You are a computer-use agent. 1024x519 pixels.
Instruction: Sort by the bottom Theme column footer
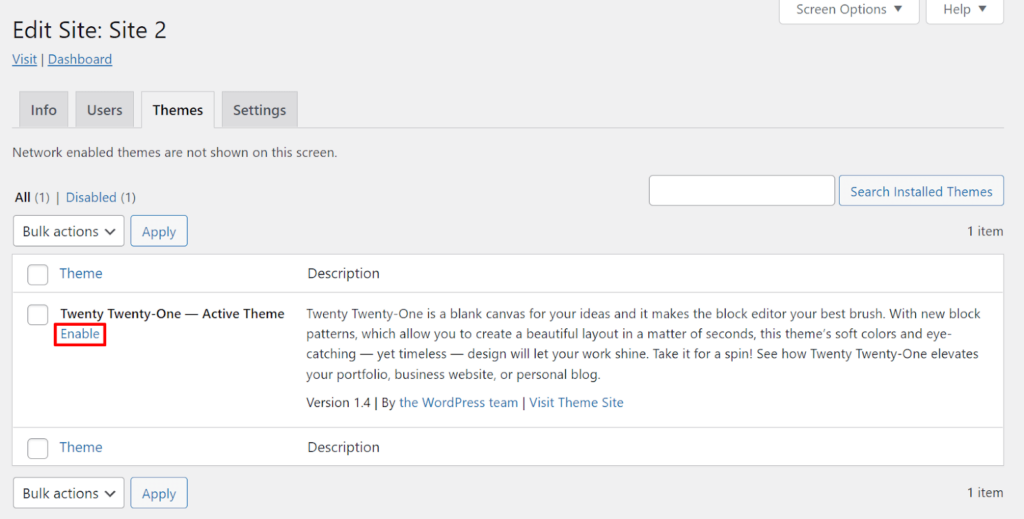click(x=81, y=447)
